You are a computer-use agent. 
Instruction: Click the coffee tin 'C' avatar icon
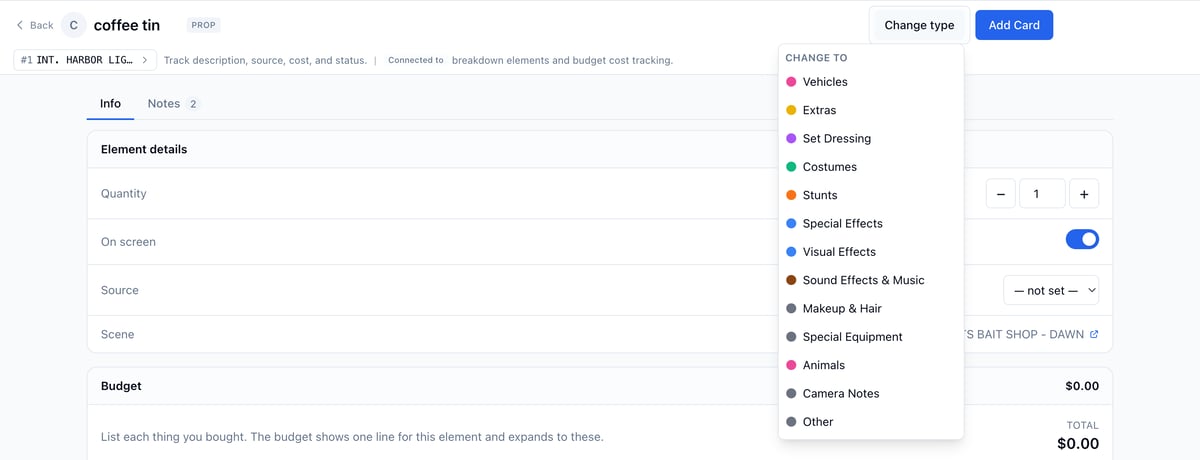pos(73,25)
